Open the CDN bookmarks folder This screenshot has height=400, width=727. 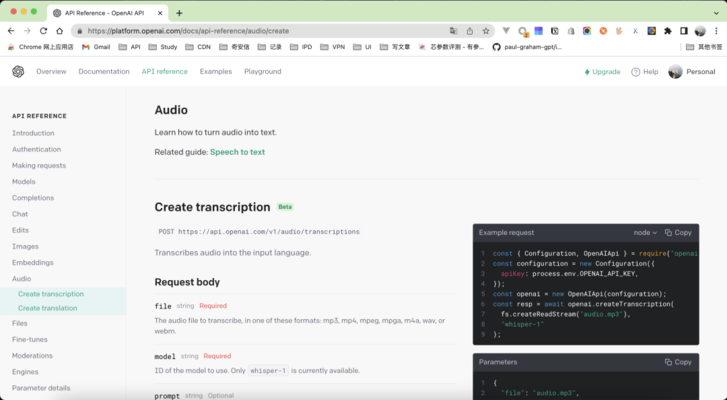tap(198, 47)
